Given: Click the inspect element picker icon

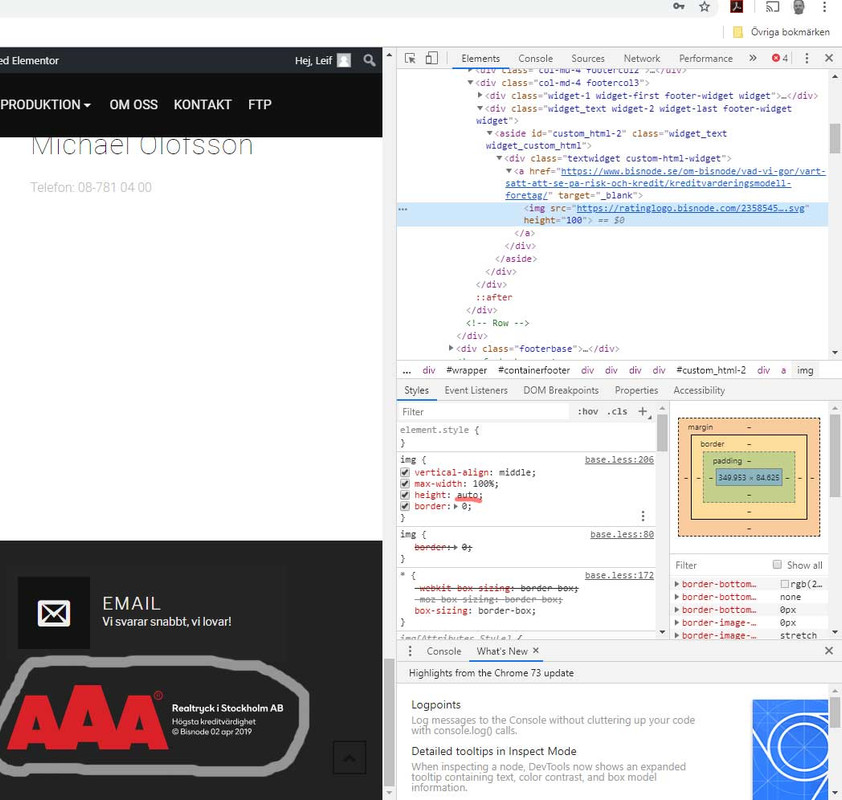Looking at the screenshot, I should click(410, 58).
